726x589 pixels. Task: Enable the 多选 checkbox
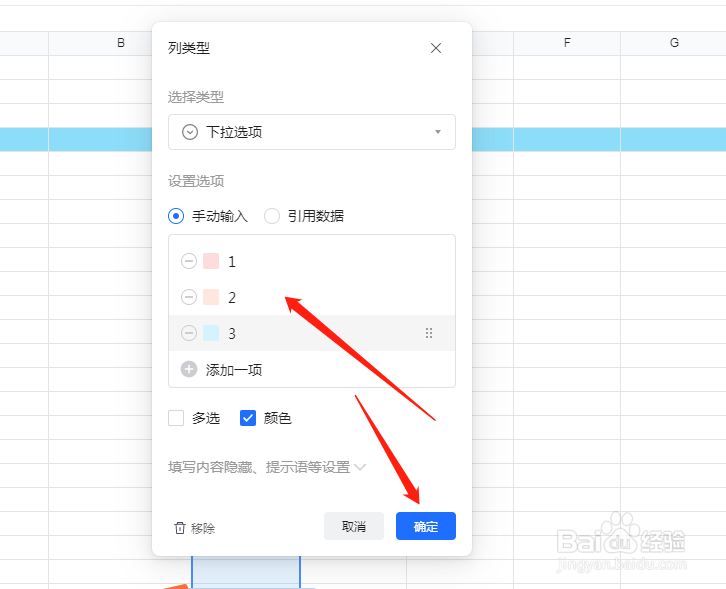click(x=176, y=418)
